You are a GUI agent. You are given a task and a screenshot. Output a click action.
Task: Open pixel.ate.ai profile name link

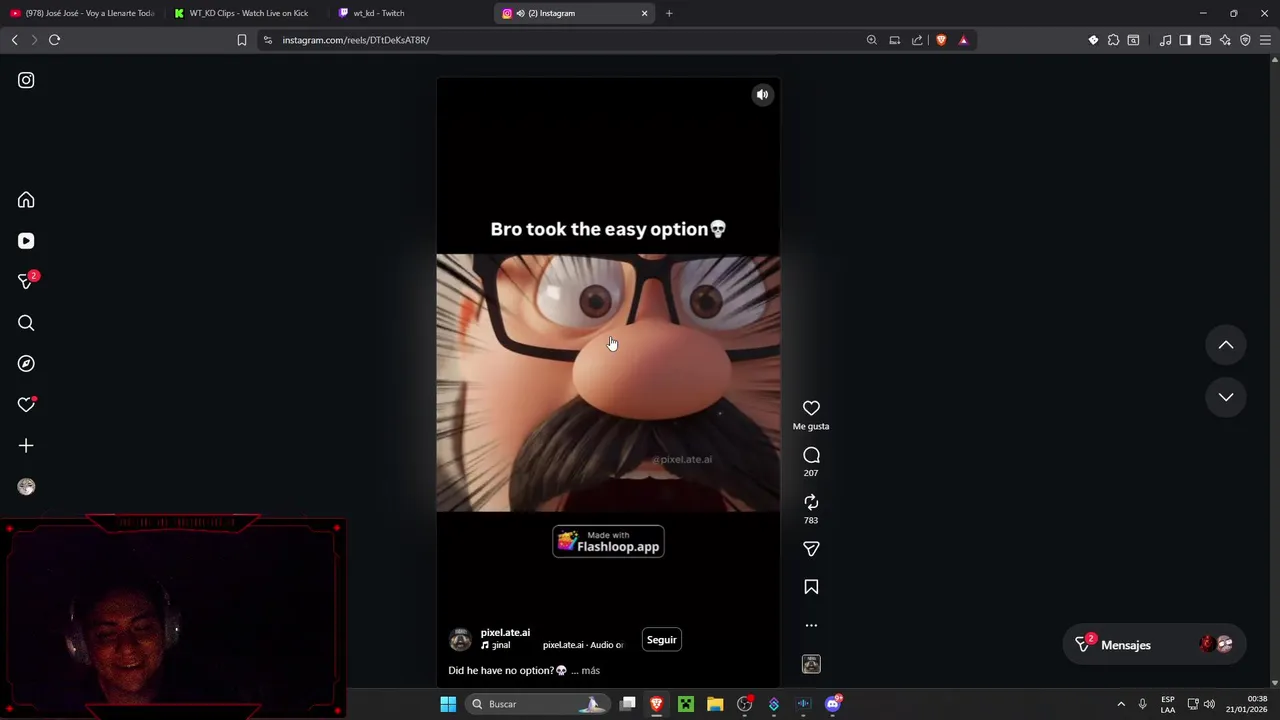[505, 633]
